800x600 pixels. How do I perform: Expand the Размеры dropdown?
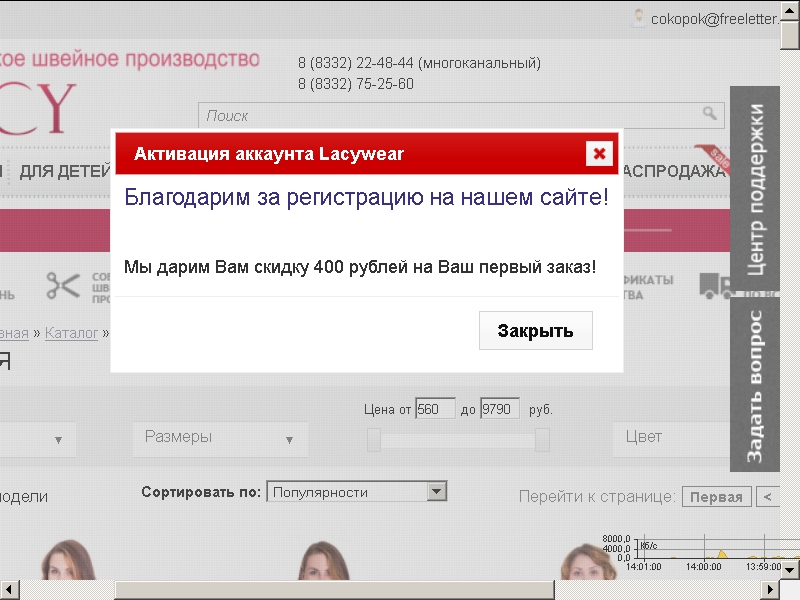tap(220, 439)
